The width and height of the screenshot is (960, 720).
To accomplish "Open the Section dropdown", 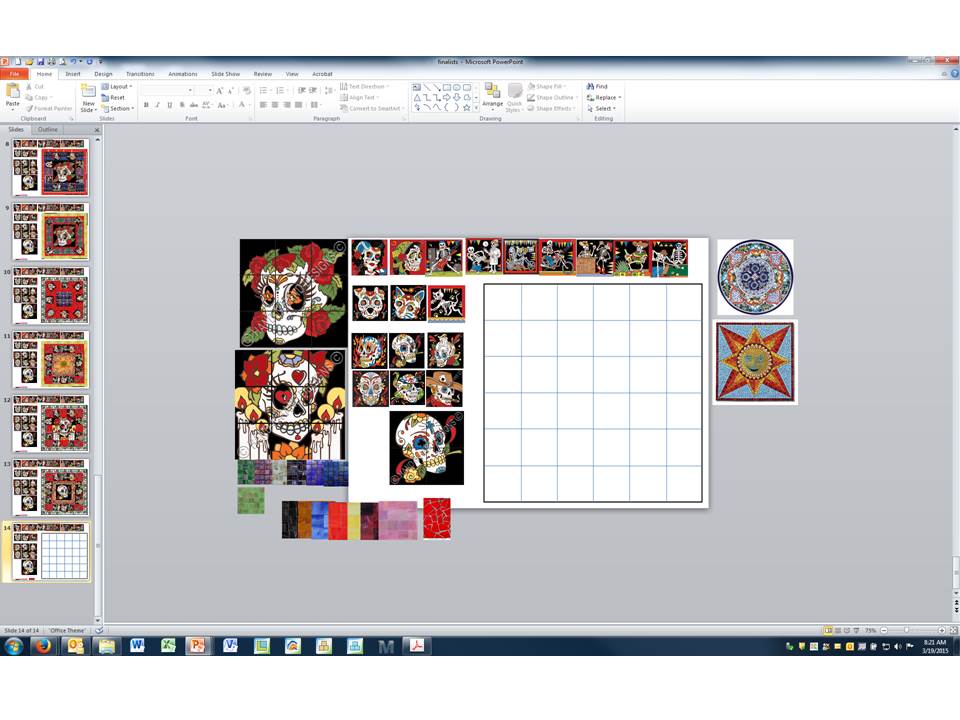I will 118,108.
